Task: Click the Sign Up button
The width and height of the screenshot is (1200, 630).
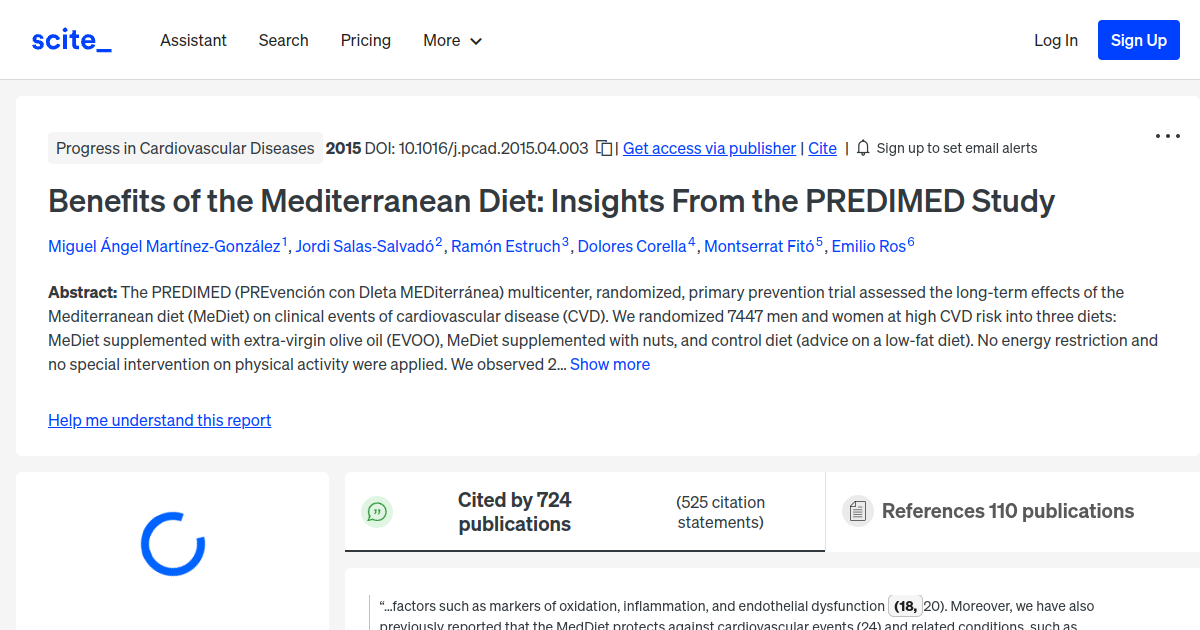Action: (x=1138, y=40)
